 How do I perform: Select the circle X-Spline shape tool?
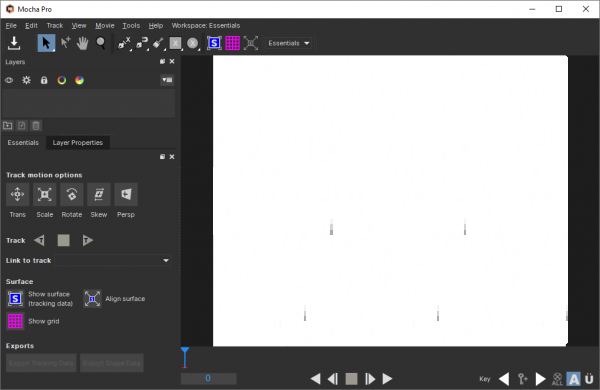tap(193, 43)
